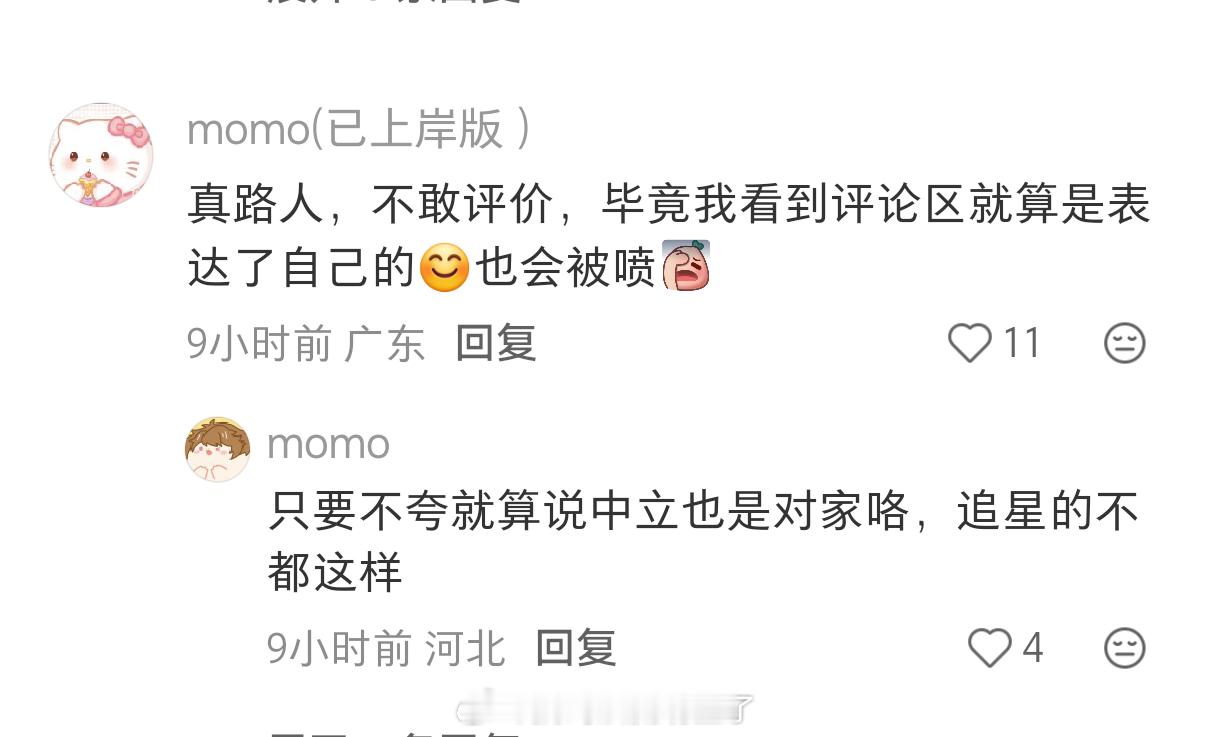The image size is (1215, 737).
Task: Tap the like count 11
Action: [1022, 343]
